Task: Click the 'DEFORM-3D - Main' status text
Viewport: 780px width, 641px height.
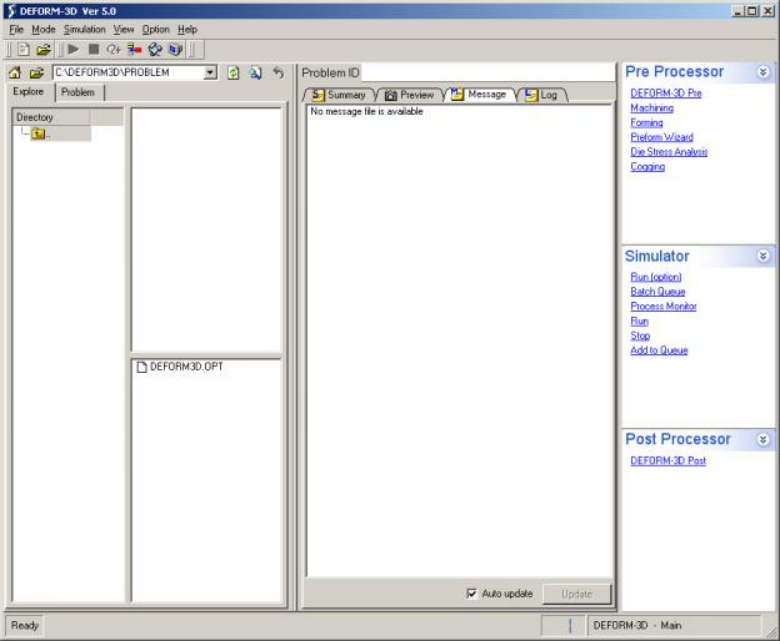Action: tap(637, 625)
